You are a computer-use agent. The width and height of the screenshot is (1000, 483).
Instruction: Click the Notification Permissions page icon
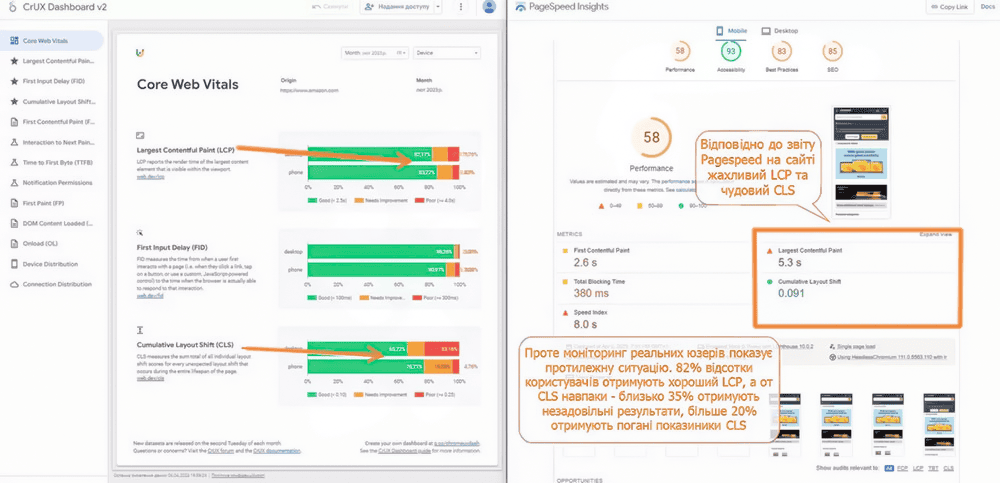pos(14,182)
